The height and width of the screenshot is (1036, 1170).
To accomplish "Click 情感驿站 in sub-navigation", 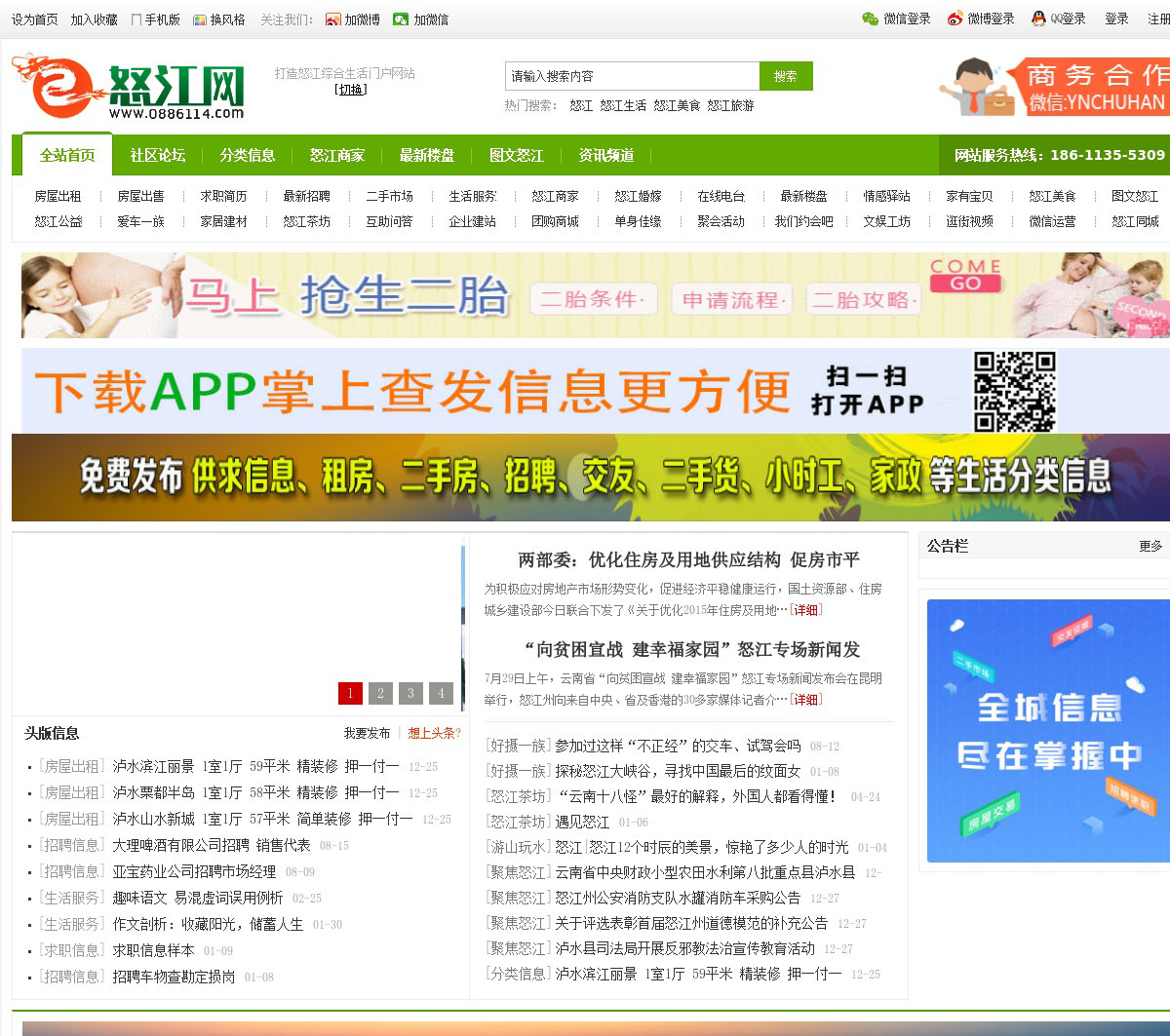I will point(887,196).
